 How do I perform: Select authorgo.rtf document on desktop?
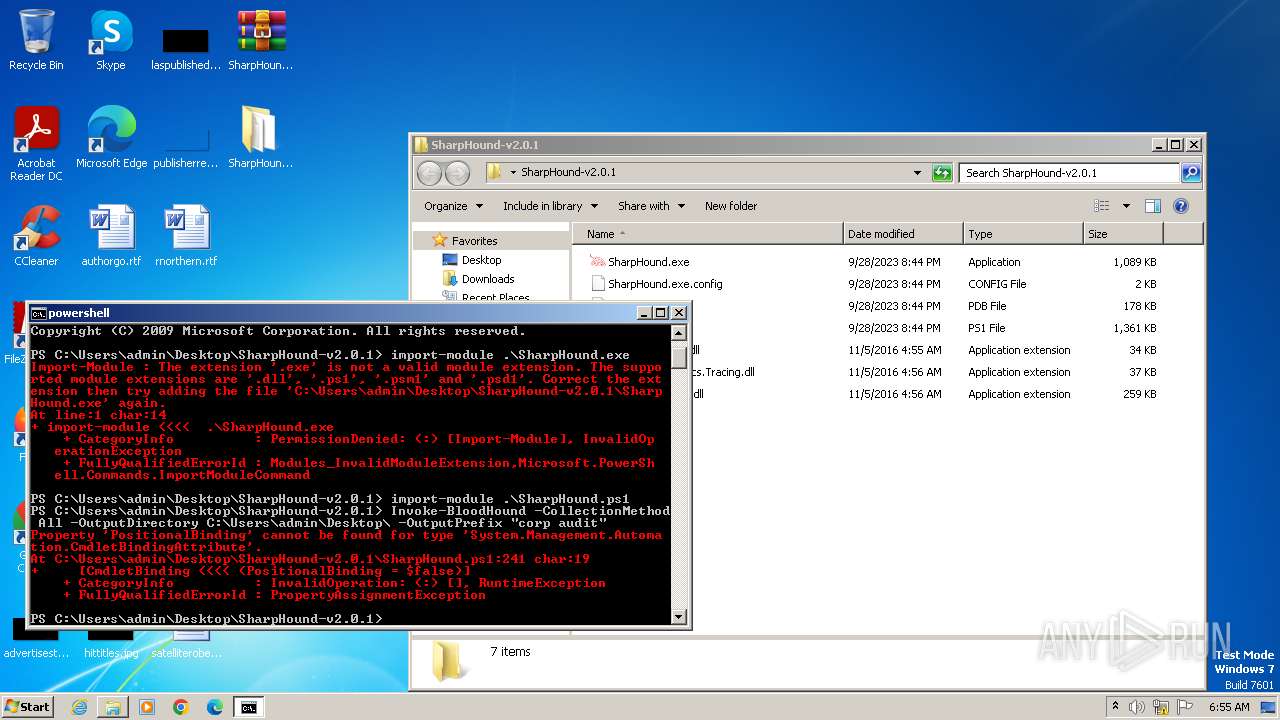(111, 236)
